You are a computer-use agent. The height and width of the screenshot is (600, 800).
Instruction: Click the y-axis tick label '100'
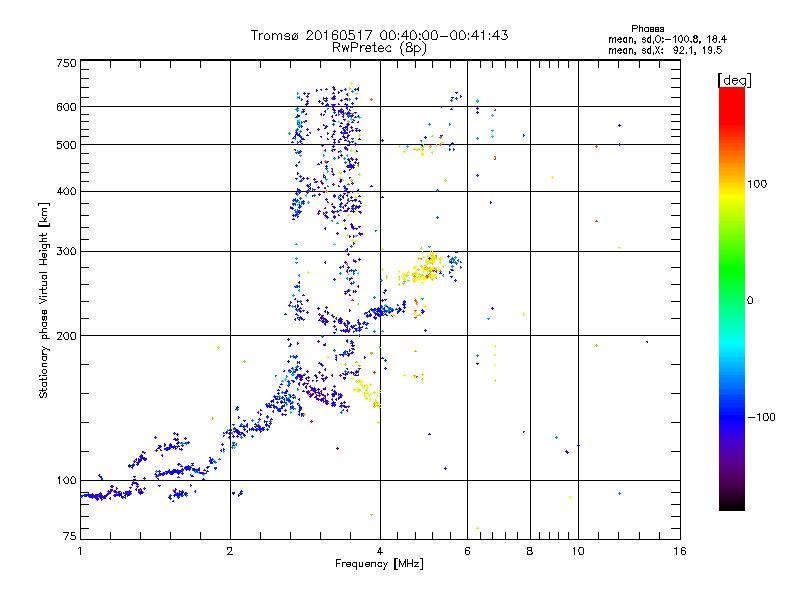click(x=66, y=480)
